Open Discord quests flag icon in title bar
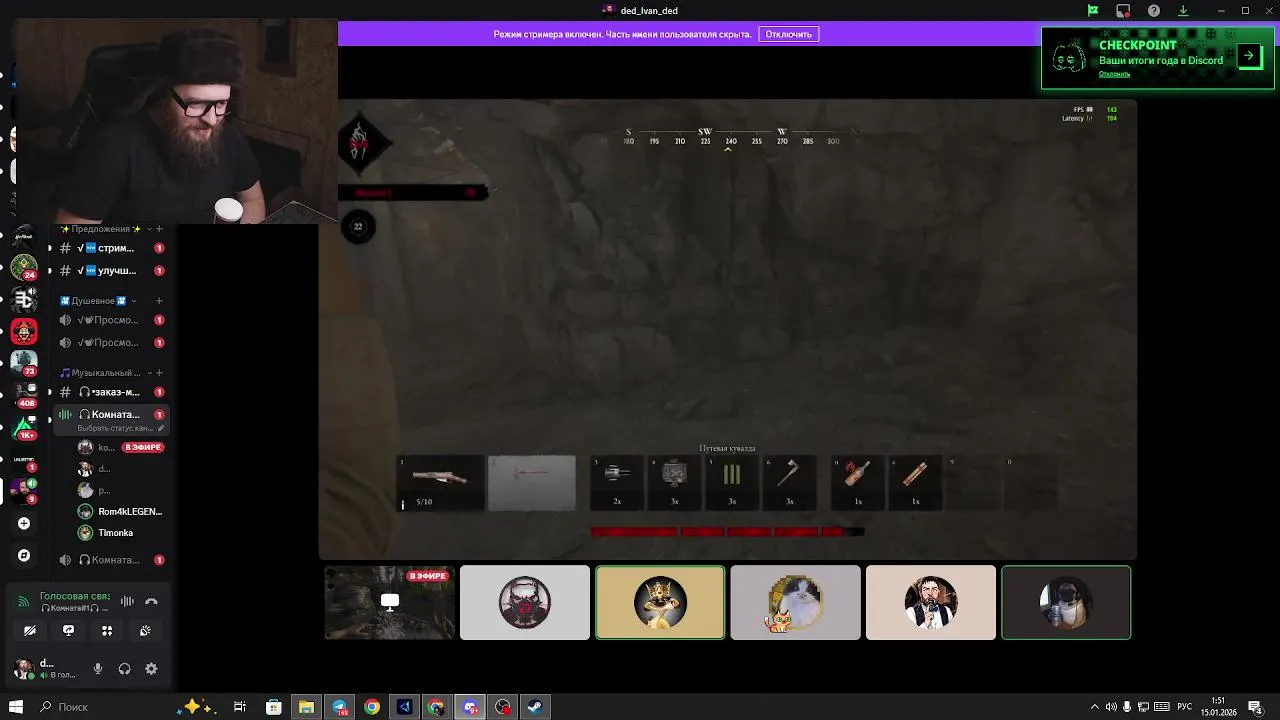Image resolution: width=1280 pixels, height=720 pixels. [1093, 11]
